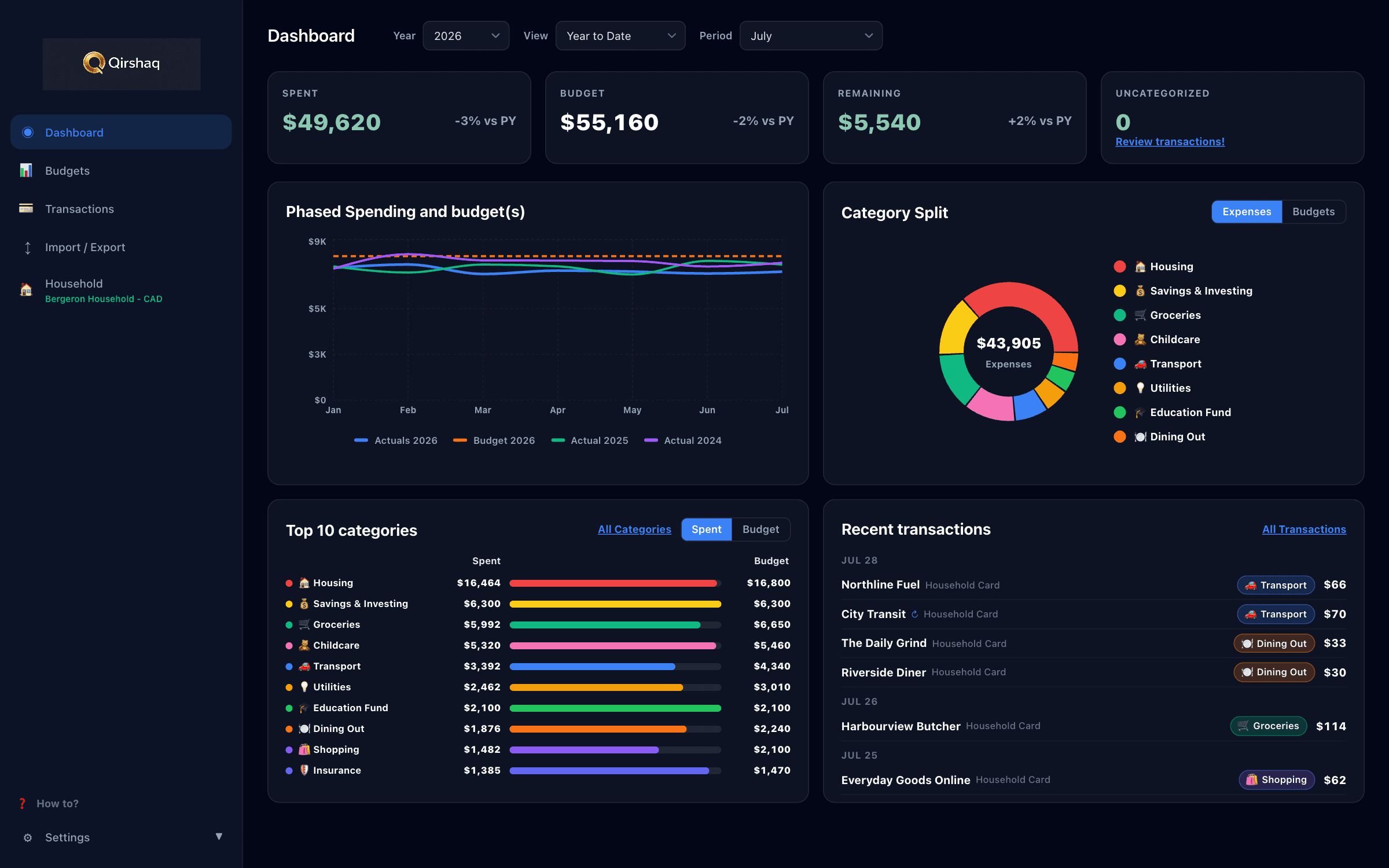Open Import / Export in sidebar

(x=121, y=247)
